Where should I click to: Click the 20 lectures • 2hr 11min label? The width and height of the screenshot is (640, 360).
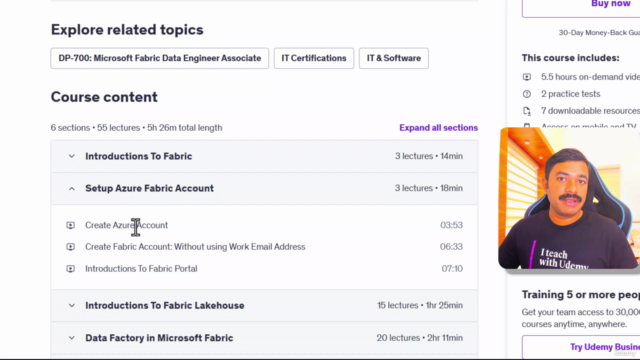point(420,338)
